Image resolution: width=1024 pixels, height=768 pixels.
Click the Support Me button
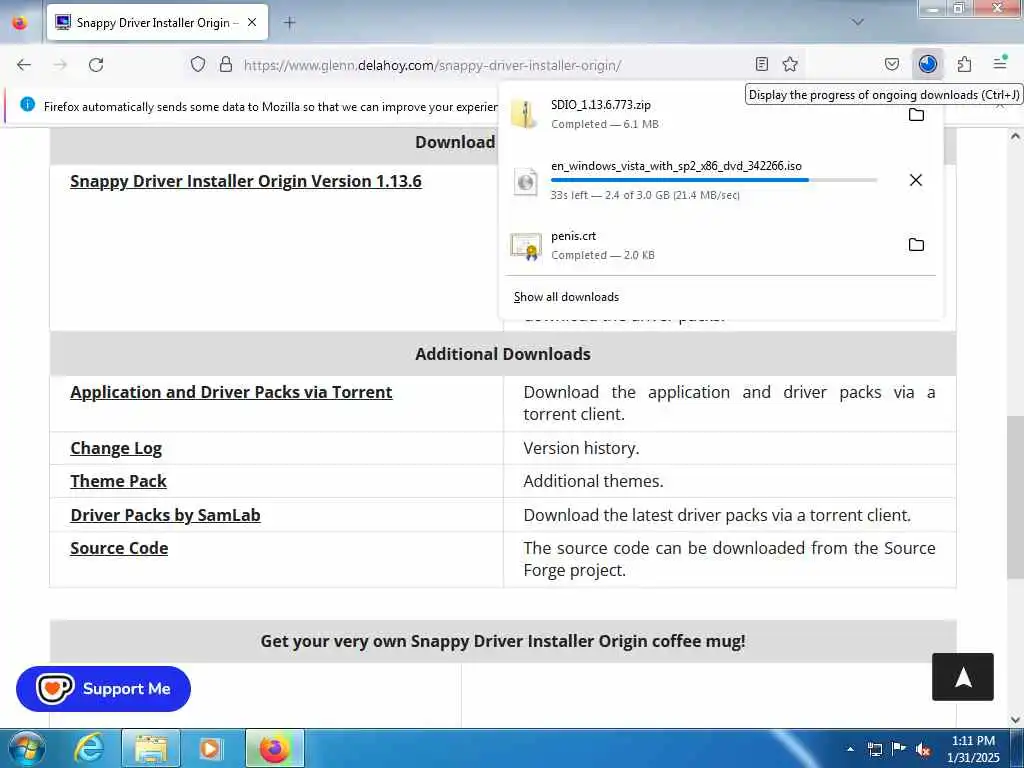pyautogui.click(x=103, y=689)
